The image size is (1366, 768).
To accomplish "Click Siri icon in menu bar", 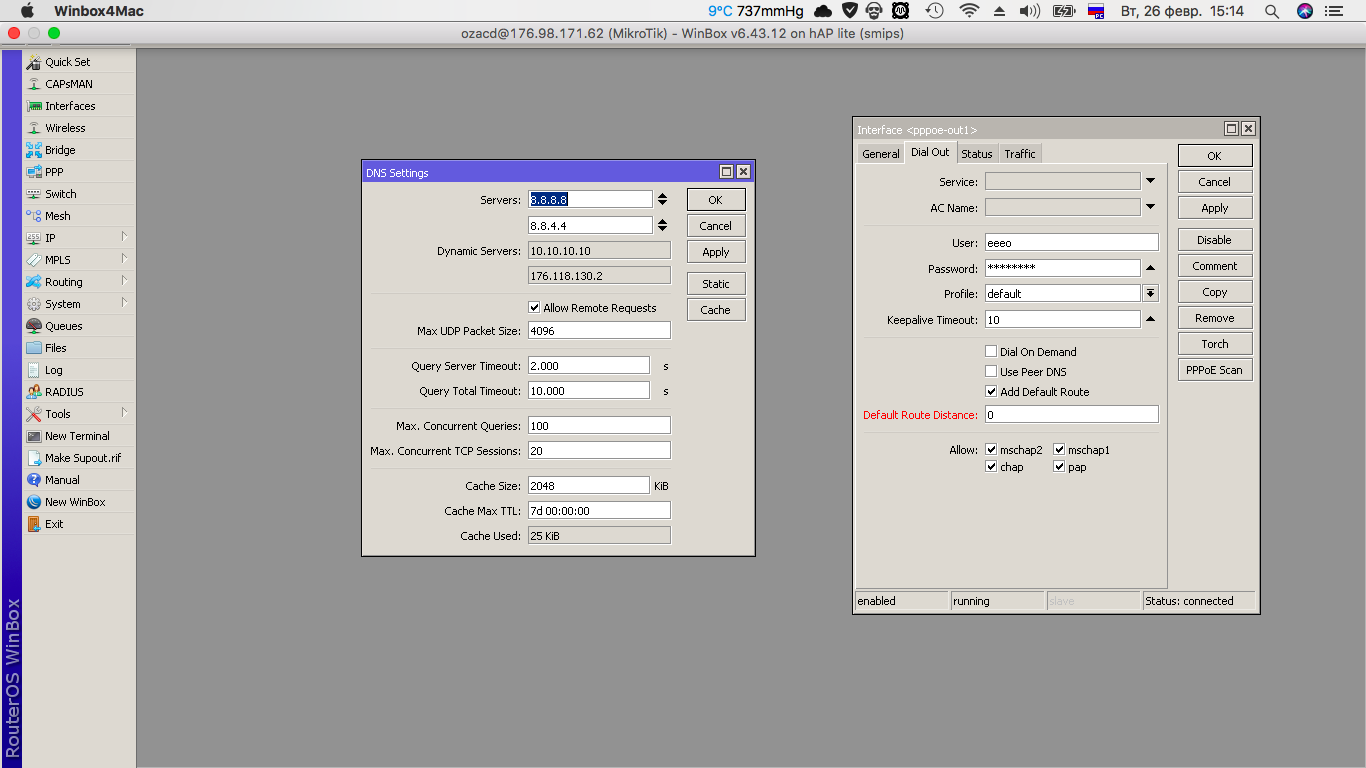I will point(1305,11).
